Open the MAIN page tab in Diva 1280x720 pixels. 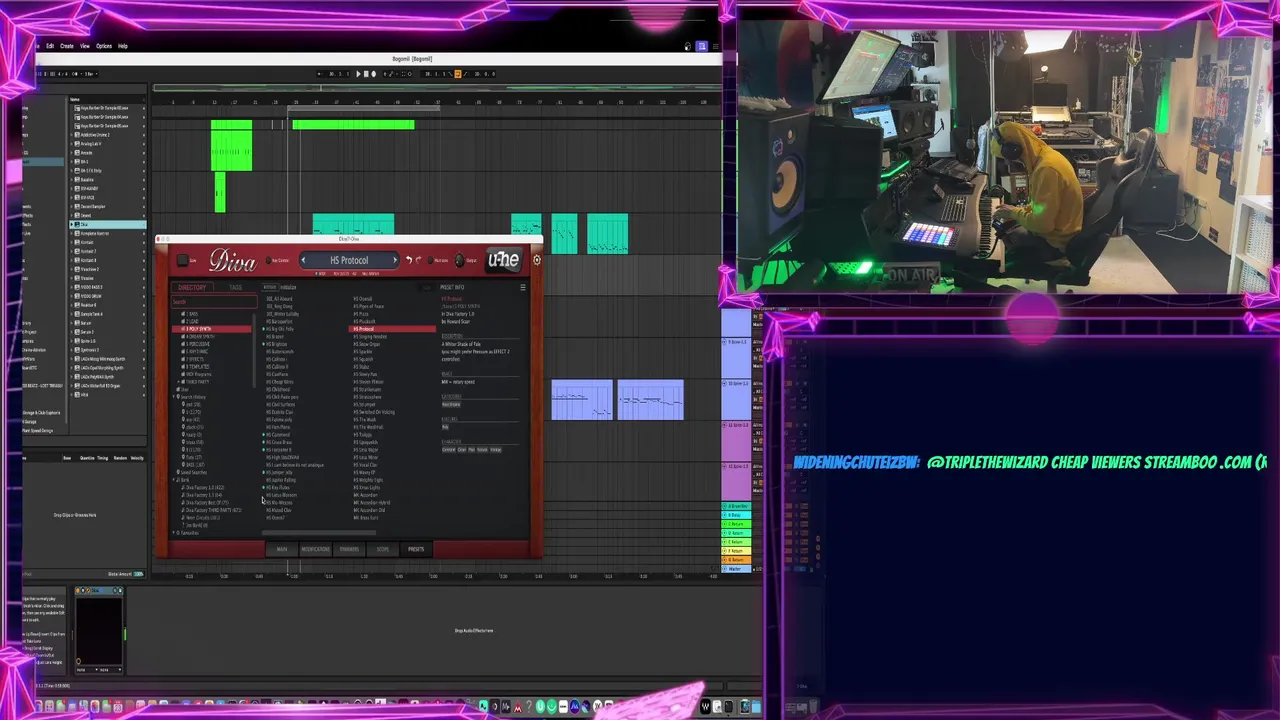pyautogui.click(x=282, y=549)
